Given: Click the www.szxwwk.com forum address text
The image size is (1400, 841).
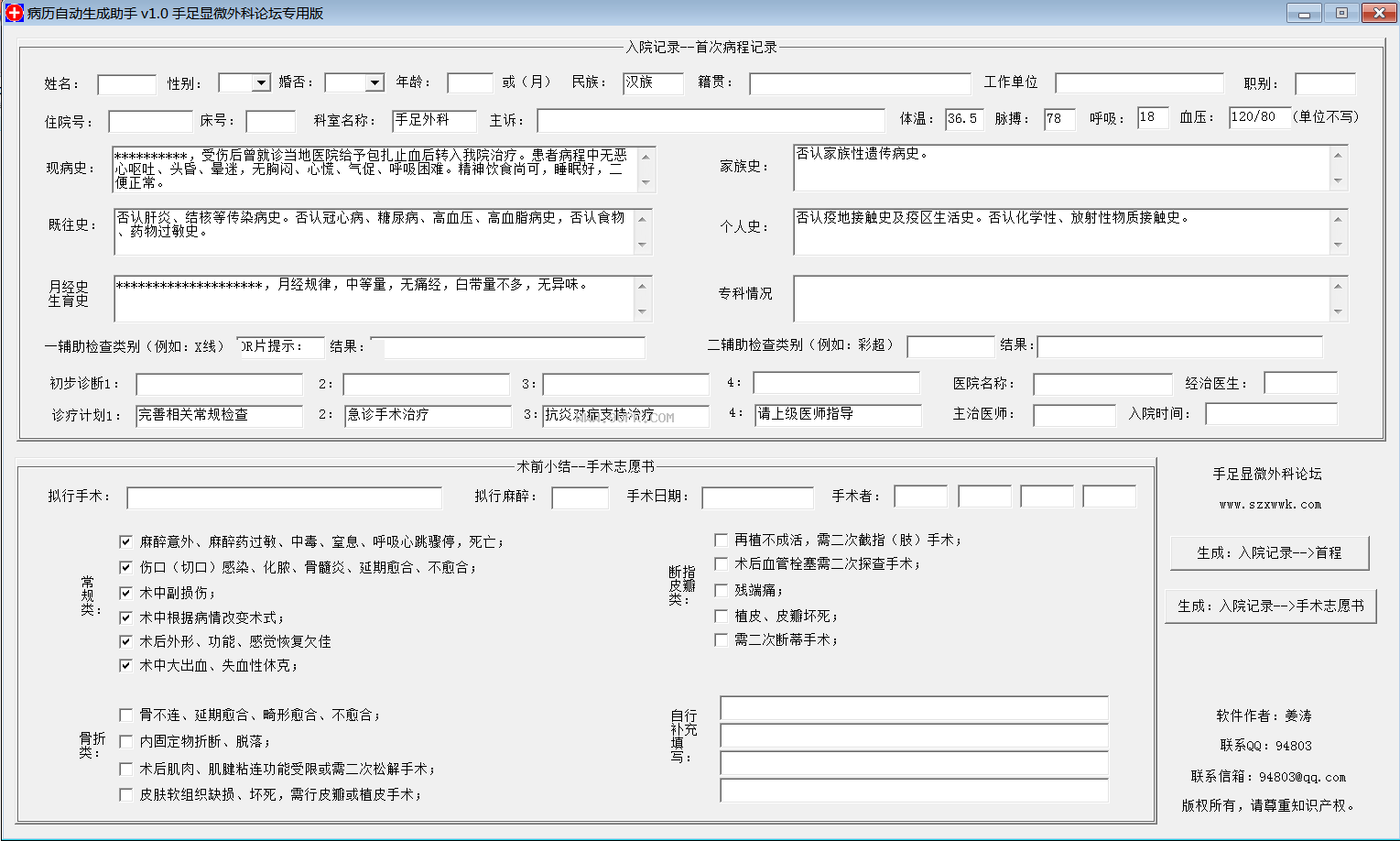Looking at the screenshot, I should pos(1270,505).
